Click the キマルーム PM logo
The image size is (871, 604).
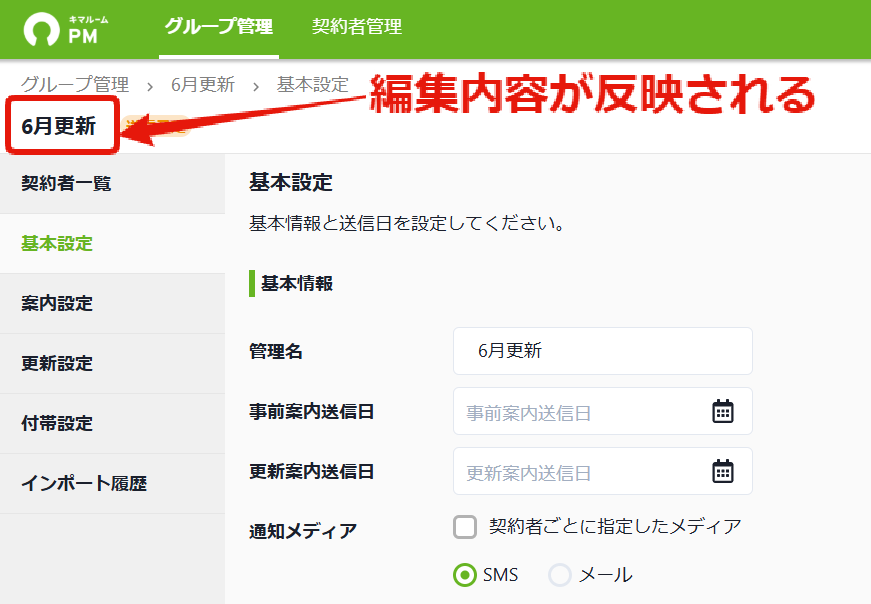tap(66, 29)
